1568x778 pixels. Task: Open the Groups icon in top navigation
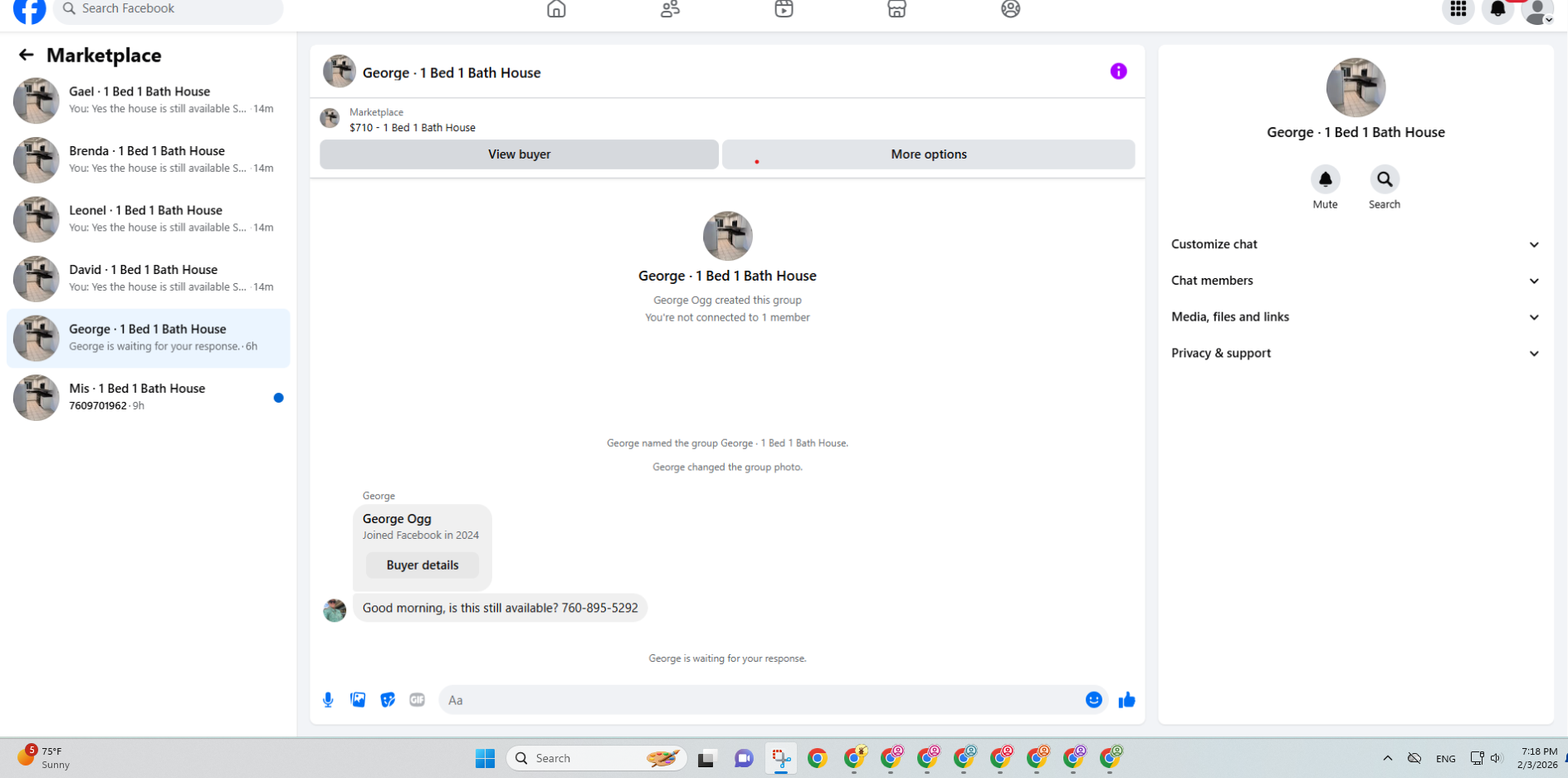tap(1010, 9)
